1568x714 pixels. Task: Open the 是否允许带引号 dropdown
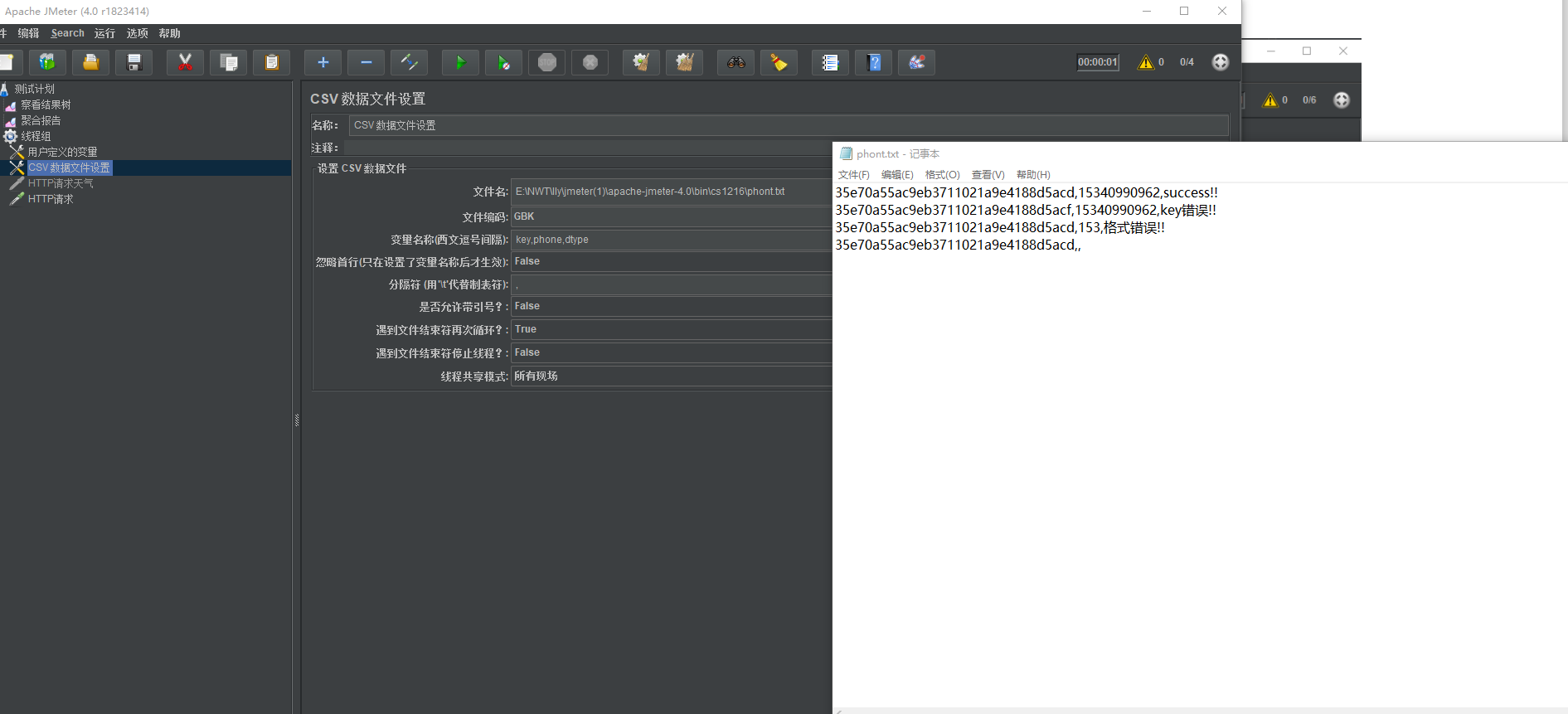click(672, 306)
